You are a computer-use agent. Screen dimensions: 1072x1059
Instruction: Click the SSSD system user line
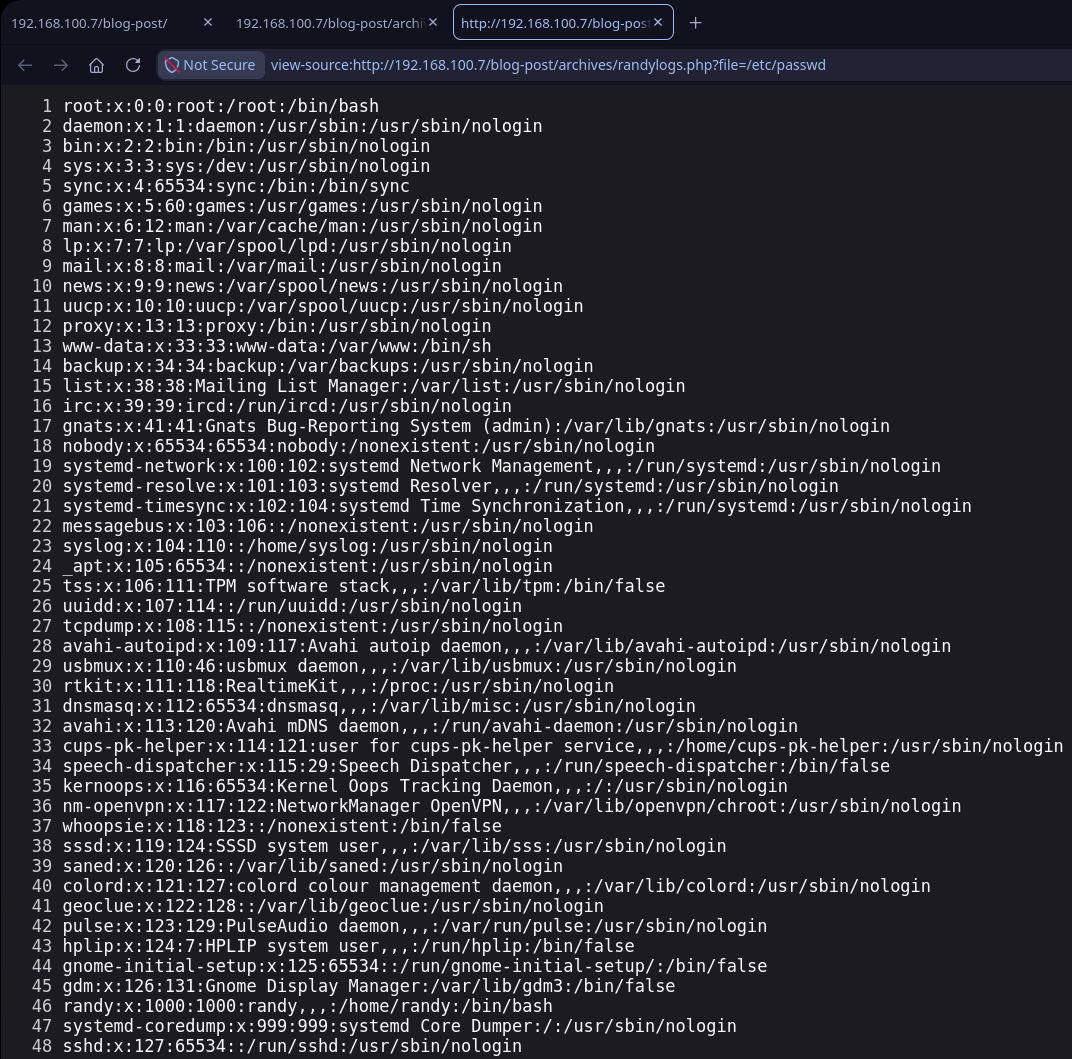point(394,846)
